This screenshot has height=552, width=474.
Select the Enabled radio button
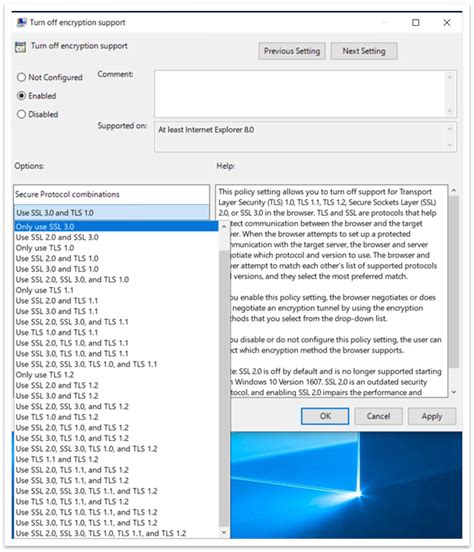(x=21, y=96)
